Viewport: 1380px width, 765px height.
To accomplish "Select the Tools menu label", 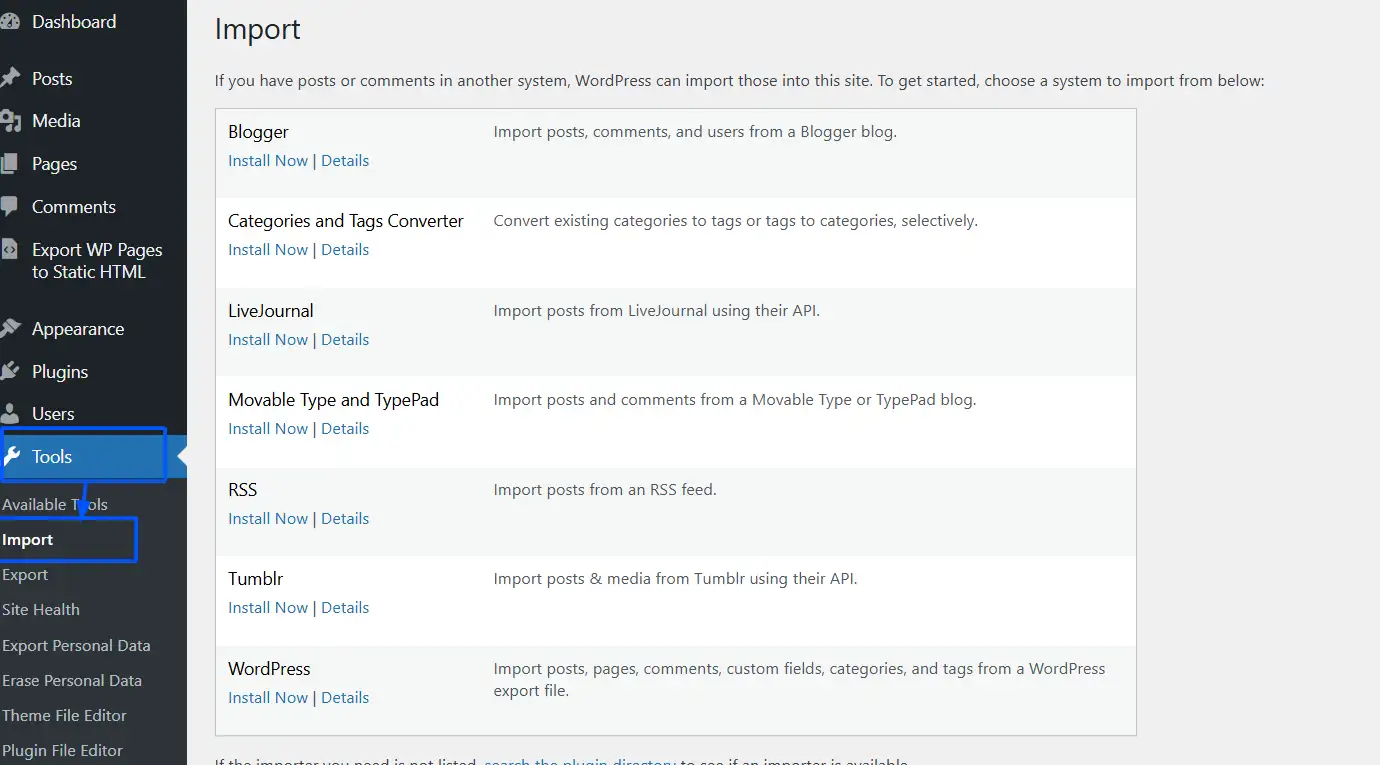I will point(52,457).
